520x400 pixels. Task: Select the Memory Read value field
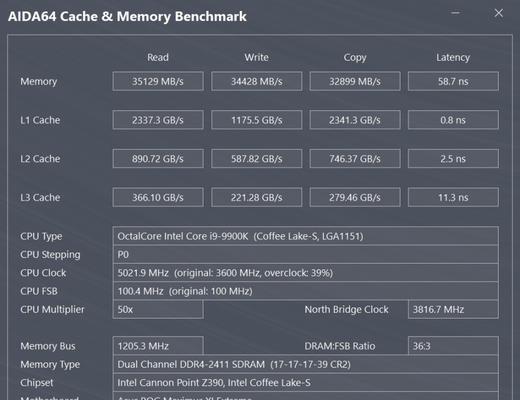pyautogui.click(x=158, y=81)
